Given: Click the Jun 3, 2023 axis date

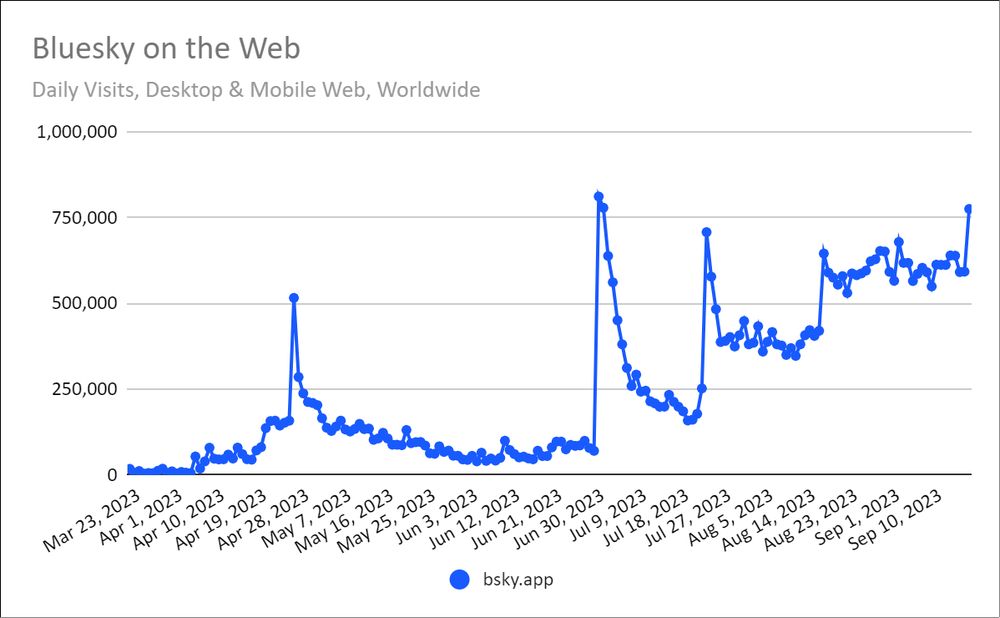Looking at the screenshot, I should (x=436, y=517).
